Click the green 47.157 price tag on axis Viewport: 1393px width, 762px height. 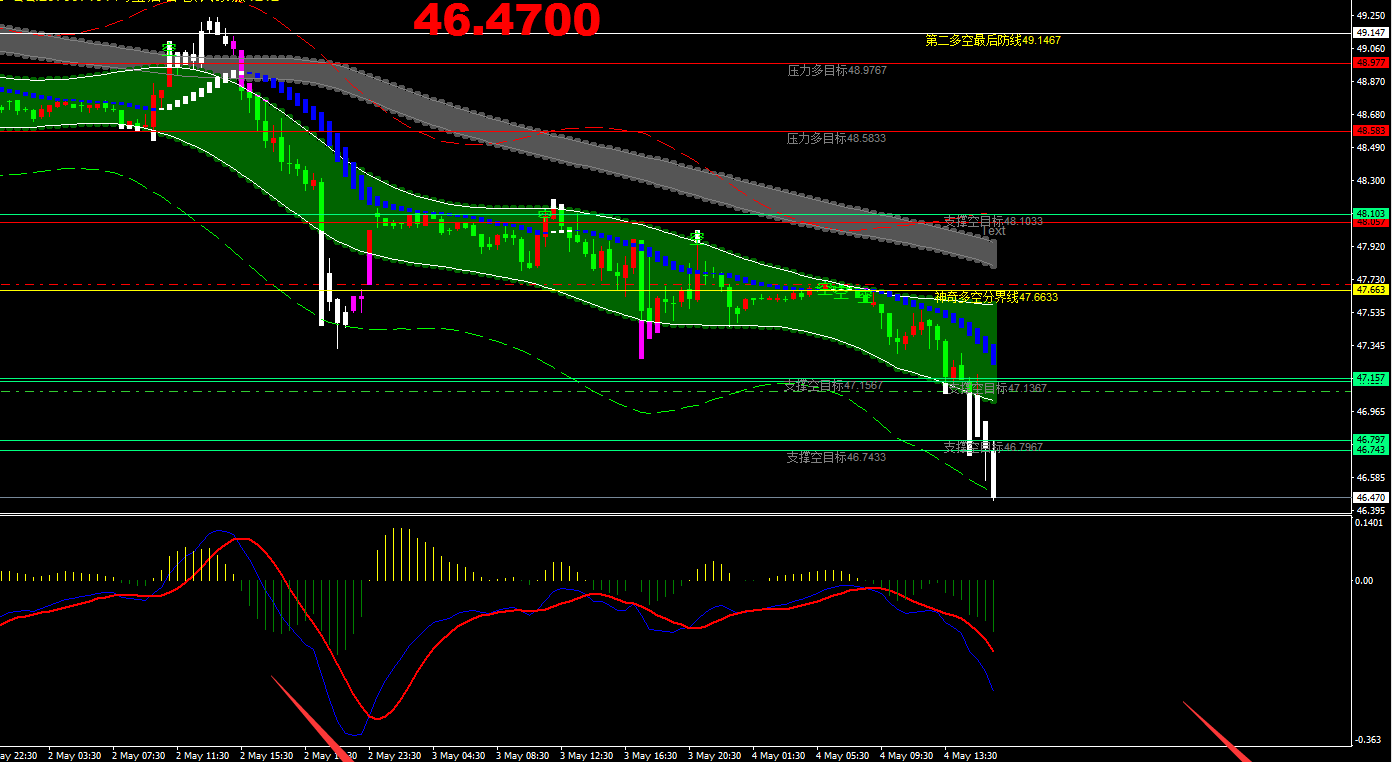pos(1370,379)
